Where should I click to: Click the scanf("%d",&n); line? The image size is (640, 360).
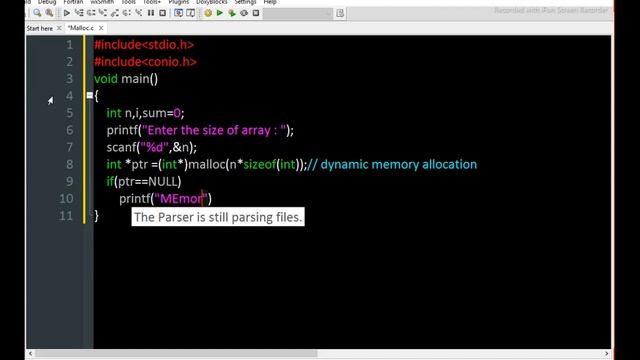tap(151, 147)
